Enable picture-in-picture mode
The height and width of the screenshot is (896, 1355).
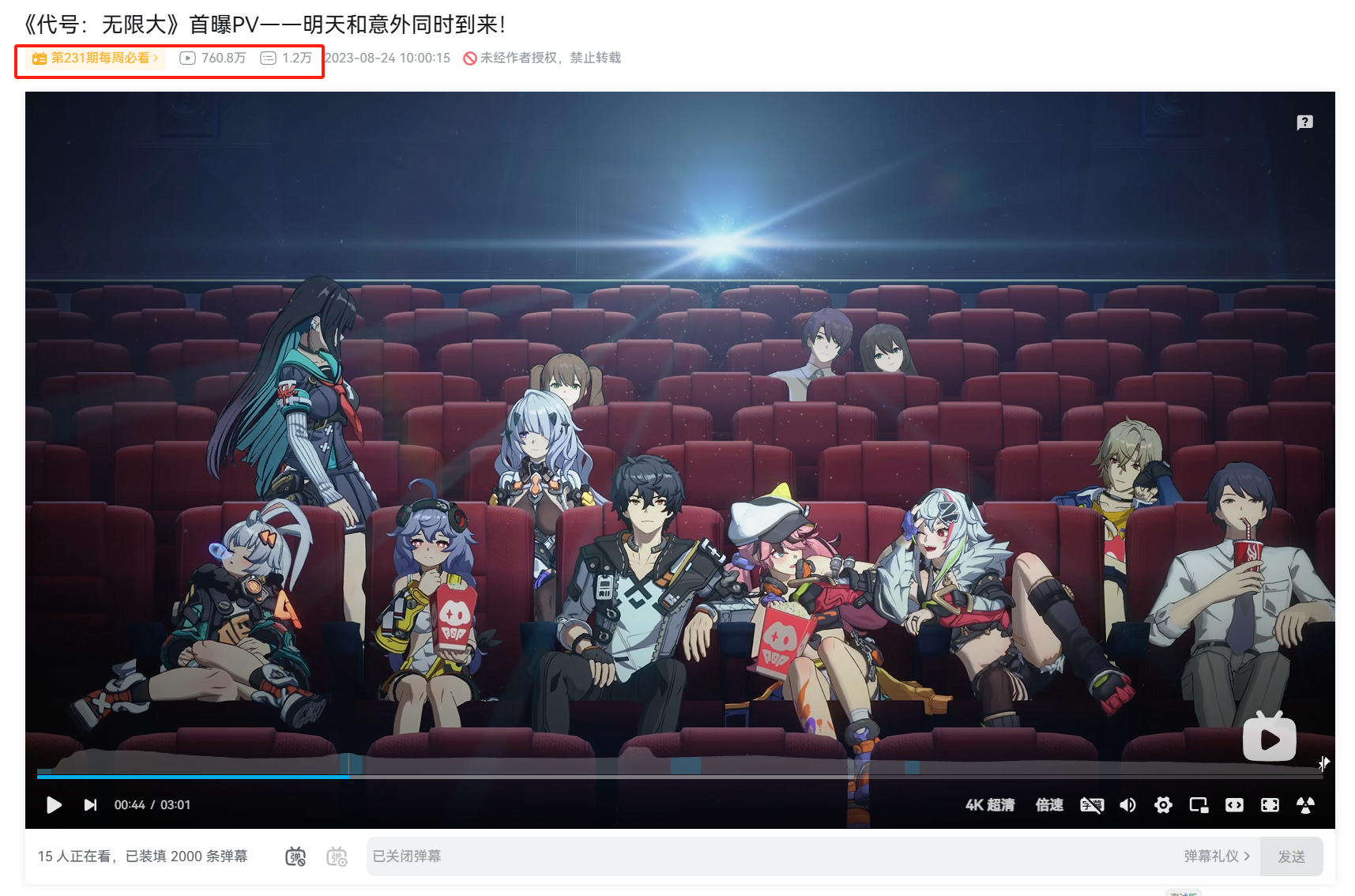pos(1199,804)
